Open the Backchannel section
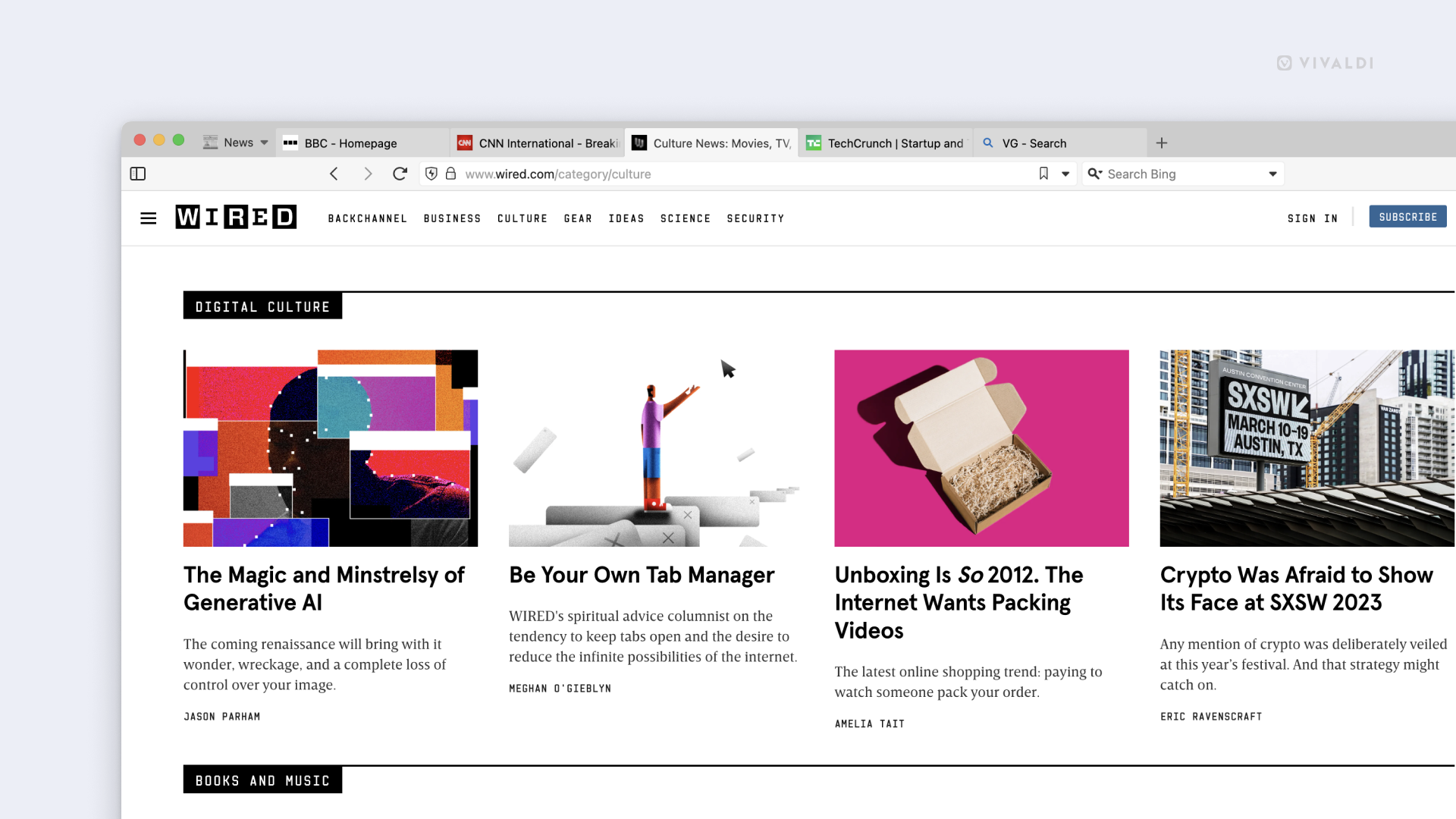The image size is (1456, 819). (x=368, y=218)
